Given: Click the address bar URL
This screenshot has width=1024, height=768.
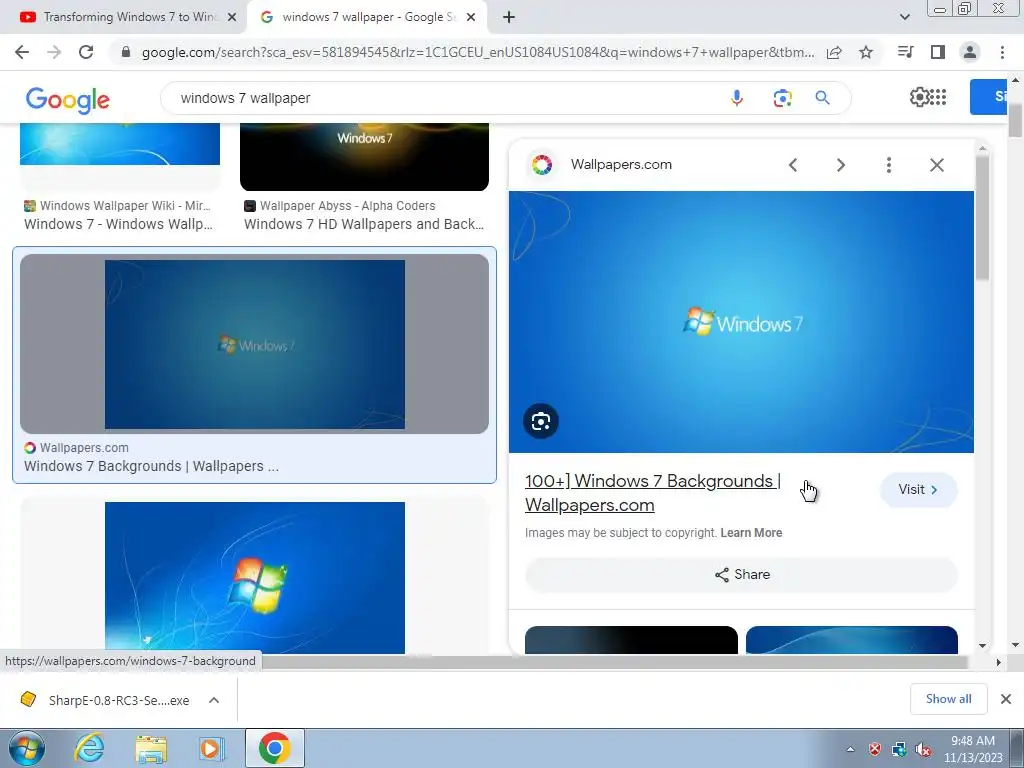Looking at the screenshot, I should [477, 52].
